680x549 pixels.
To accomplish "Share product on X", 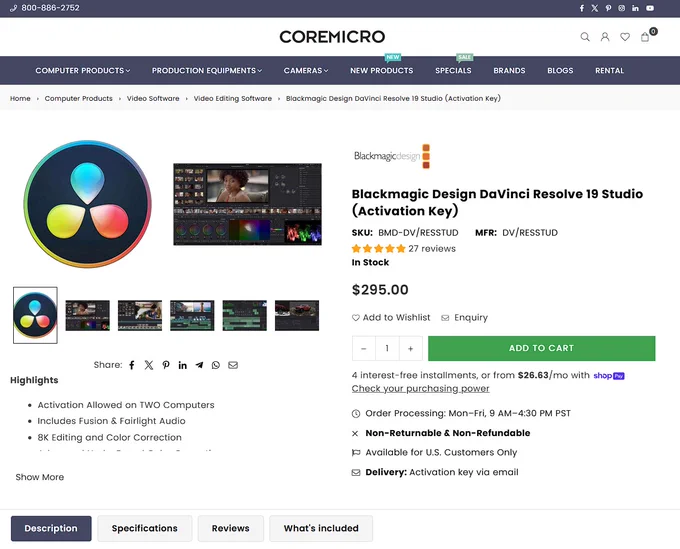I will point(149,365).
